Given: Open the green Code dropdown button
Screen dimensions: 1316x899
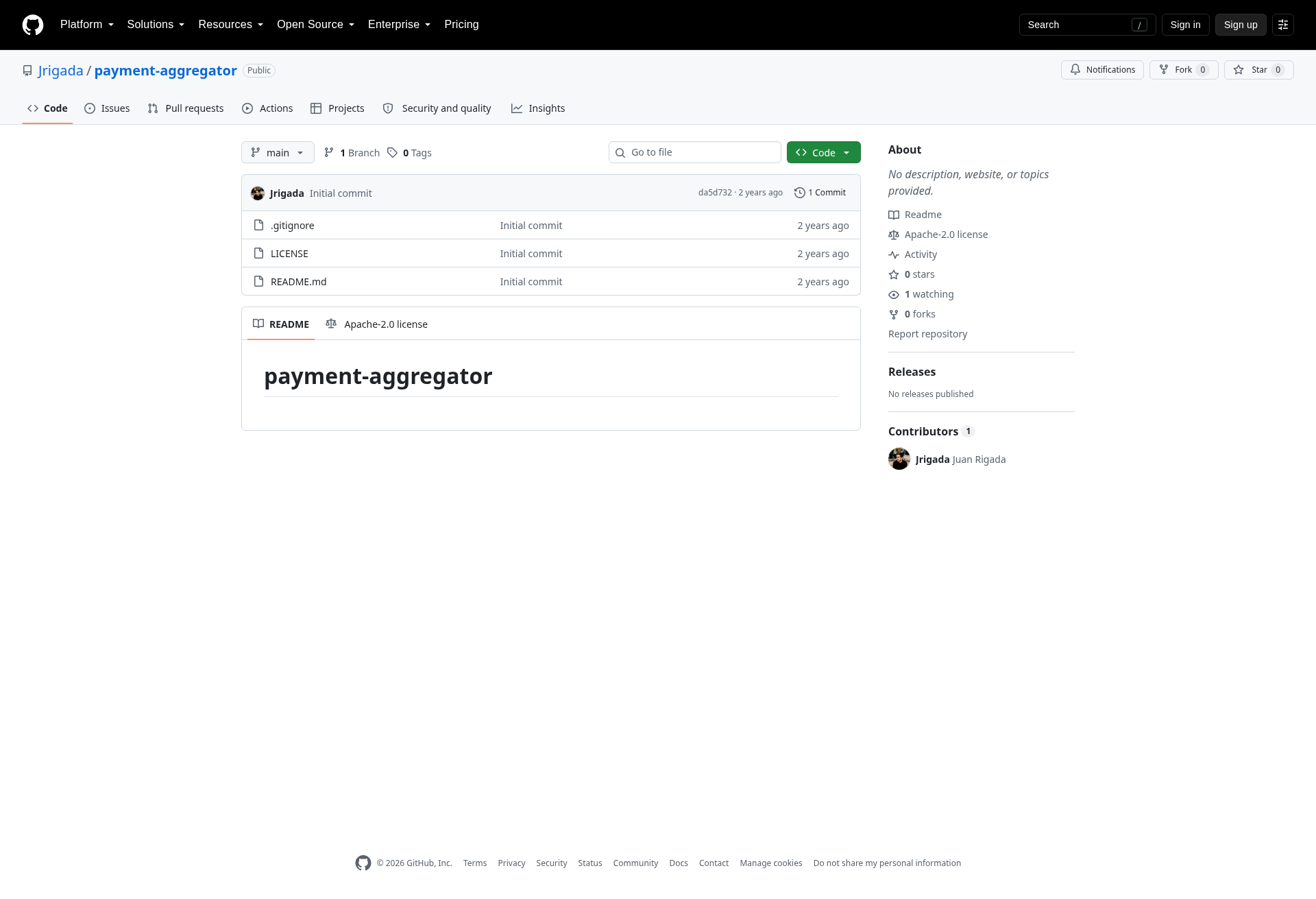Looking at the screenshot, I should 823,152.
